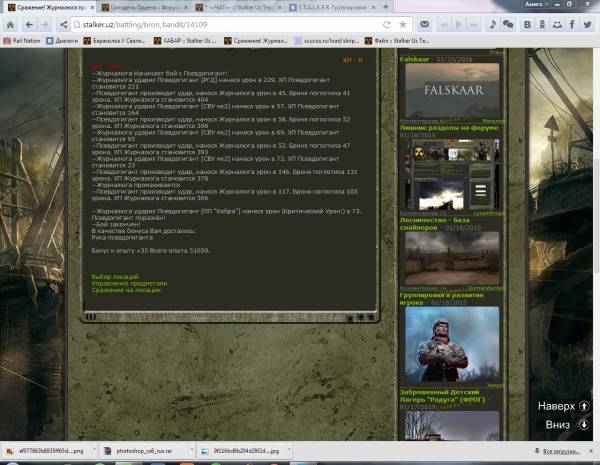
Task: Switch to the 'ЧАТ' Stalker Uz tab
Action: [239, 7]
